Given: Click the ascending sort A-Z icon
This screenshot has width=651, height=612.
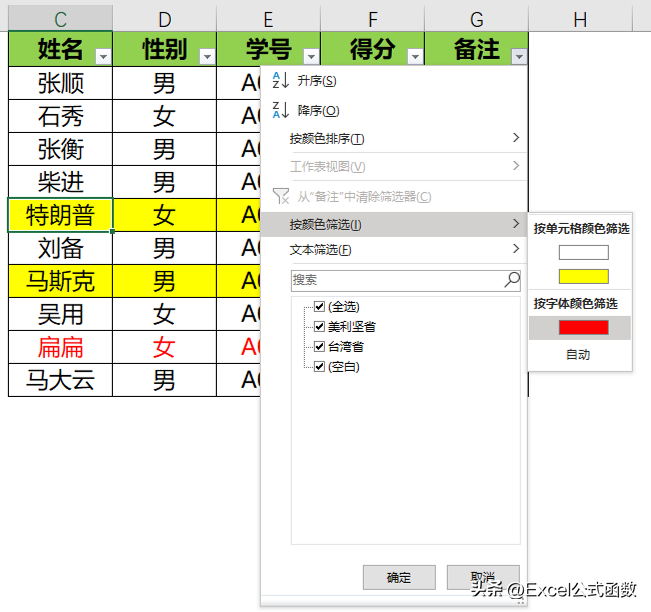Looking at the screenshot, I should tap(280, 80).
